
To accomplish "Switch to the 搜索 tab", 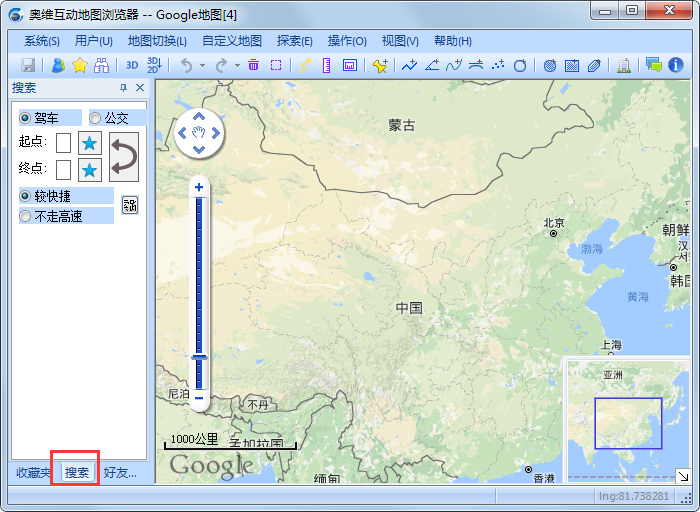I will pos(77,472).
